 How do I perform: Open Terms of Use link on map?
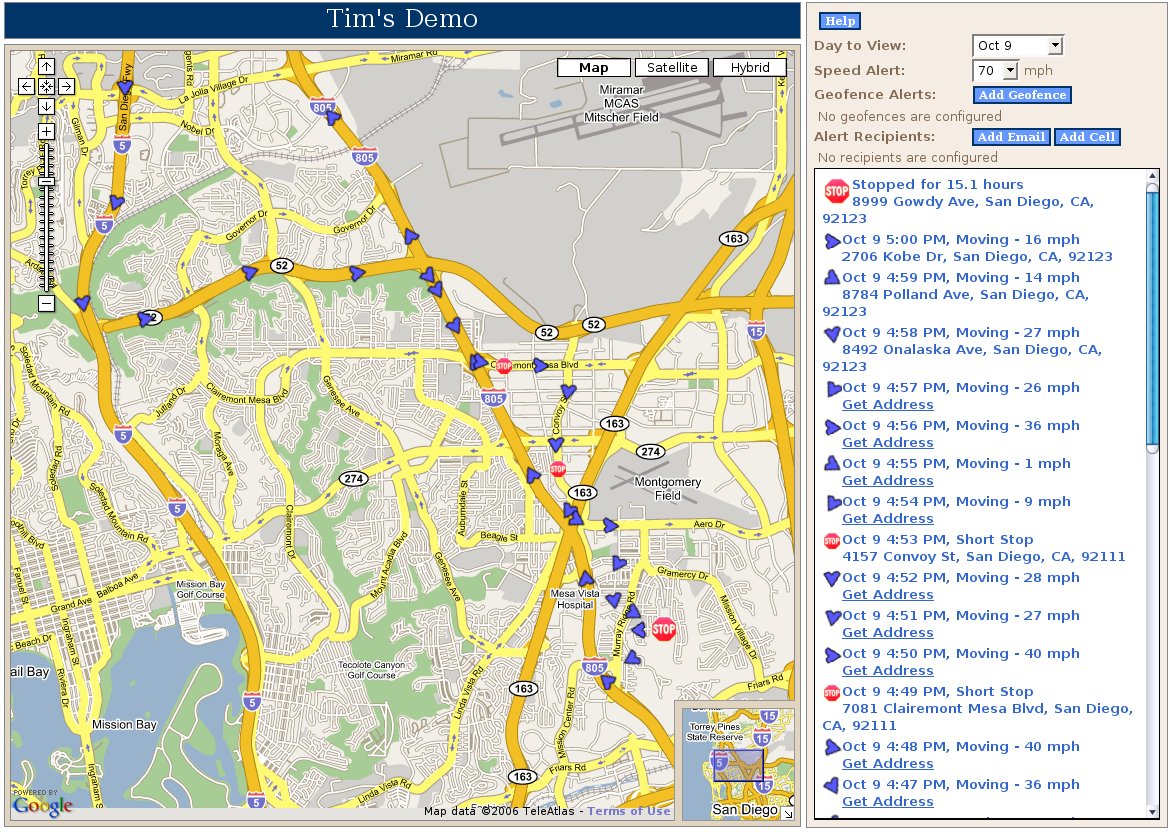(x=628, y=811)
